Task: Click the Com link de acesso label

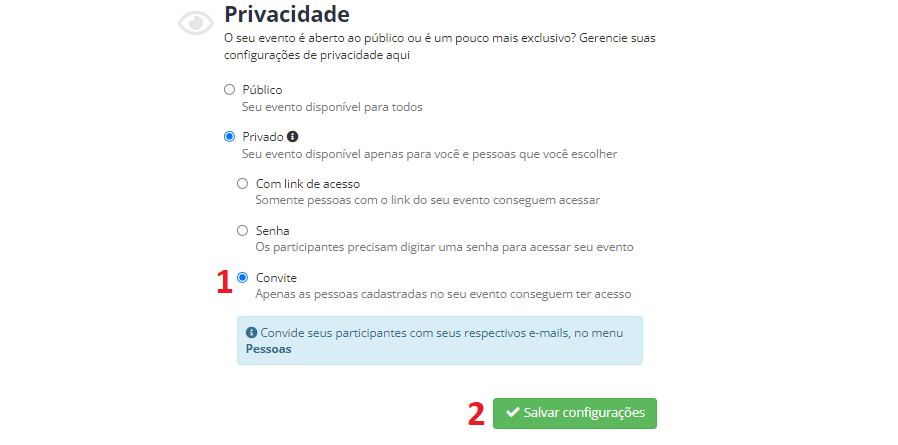Action: (x=308, y=184)
